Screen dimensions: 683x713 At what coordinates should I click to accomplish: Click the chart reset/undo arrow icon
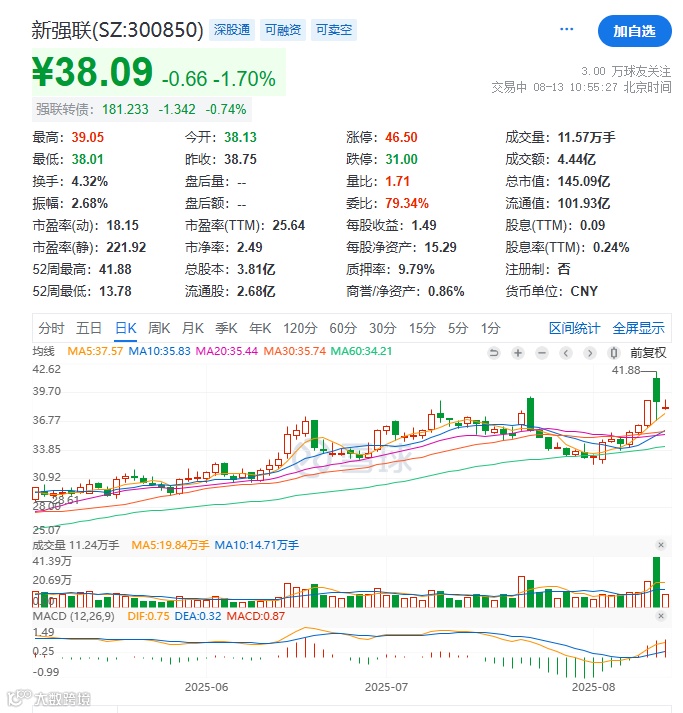click(x=494, y=353)
